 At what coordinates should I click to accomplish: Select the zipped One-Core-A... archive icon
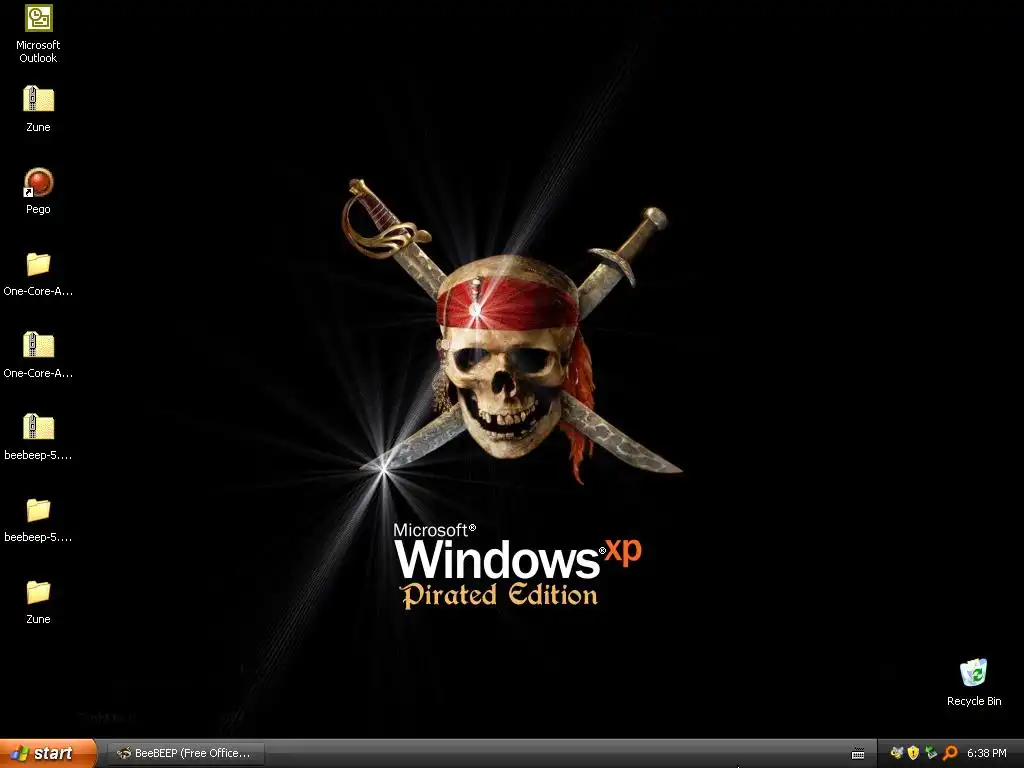[x=38, y=345]
